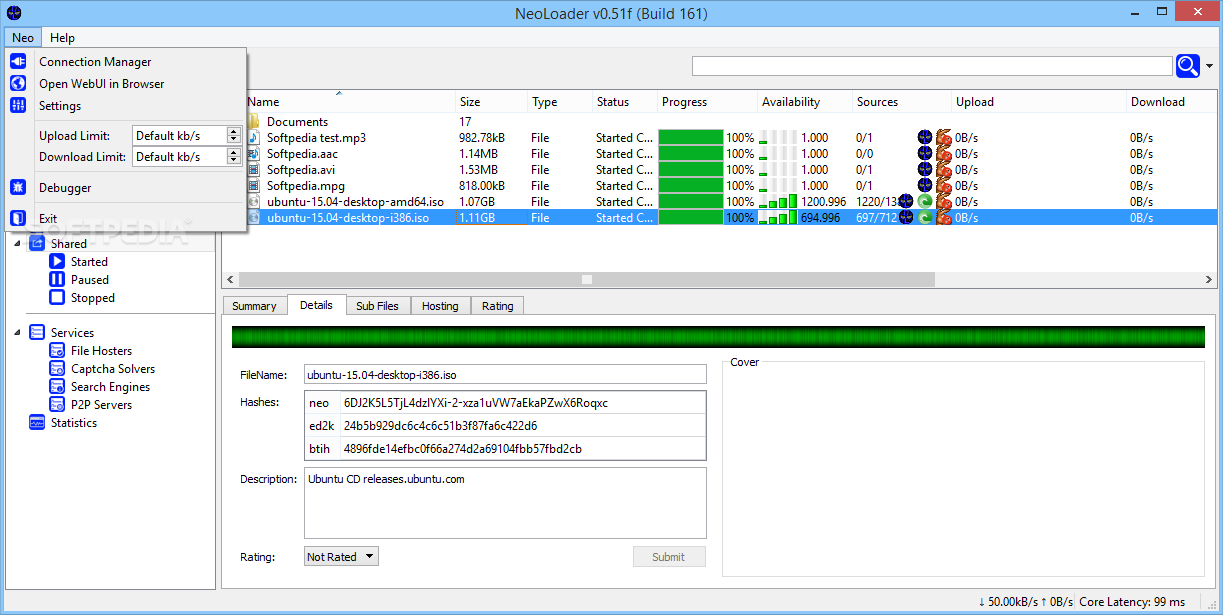The width and height of the screenshot is (1223, 615).
Task: Click the Softpedia.aac progress bar
Action: click(691, 154)
